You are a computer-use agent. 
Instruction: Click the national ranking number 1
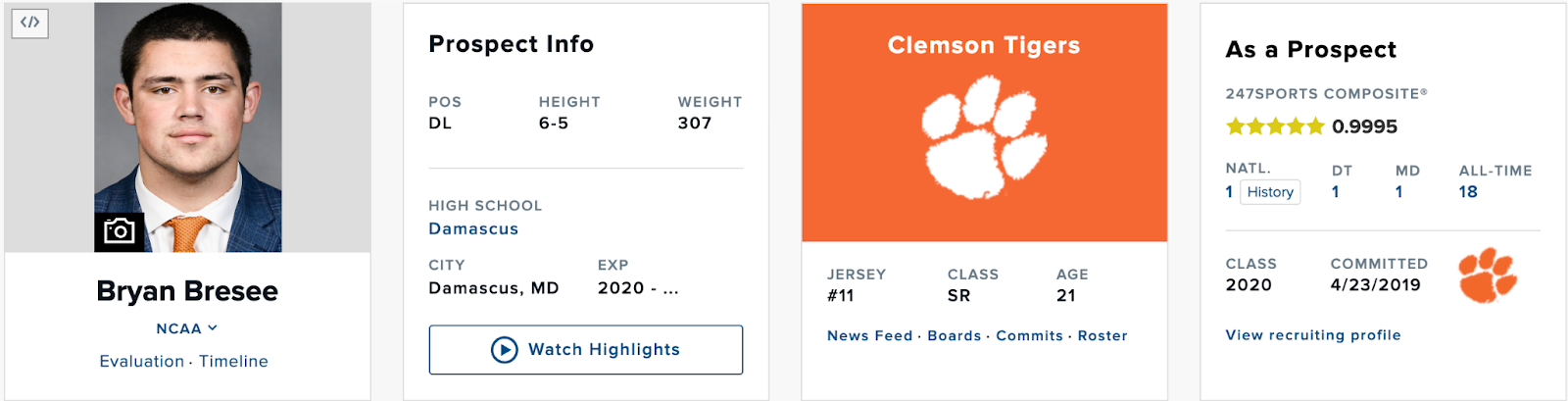tap(1229, 192)
